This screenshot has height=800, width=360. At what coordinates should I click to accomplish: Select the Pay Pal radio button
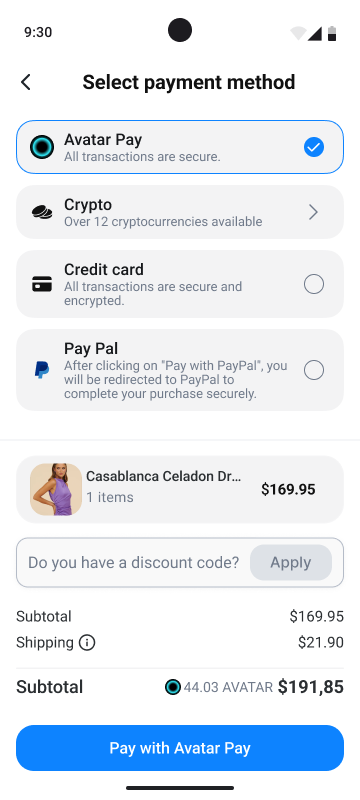(x=314, y=370)
